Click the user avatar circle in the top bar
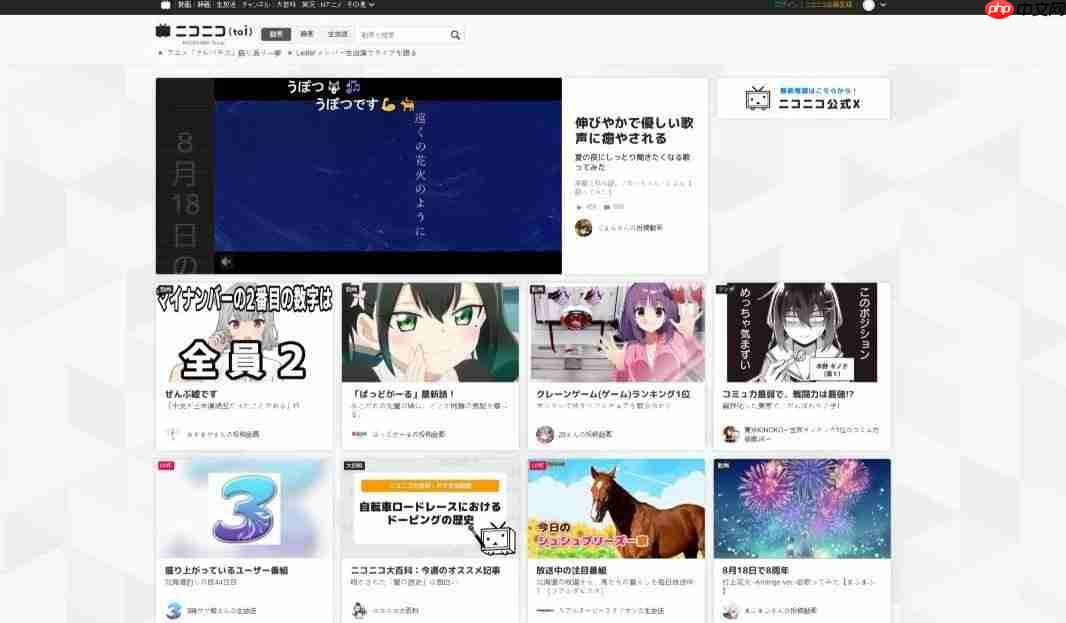The height and width of the screenshot is (623, 1066). click(869, 5)
